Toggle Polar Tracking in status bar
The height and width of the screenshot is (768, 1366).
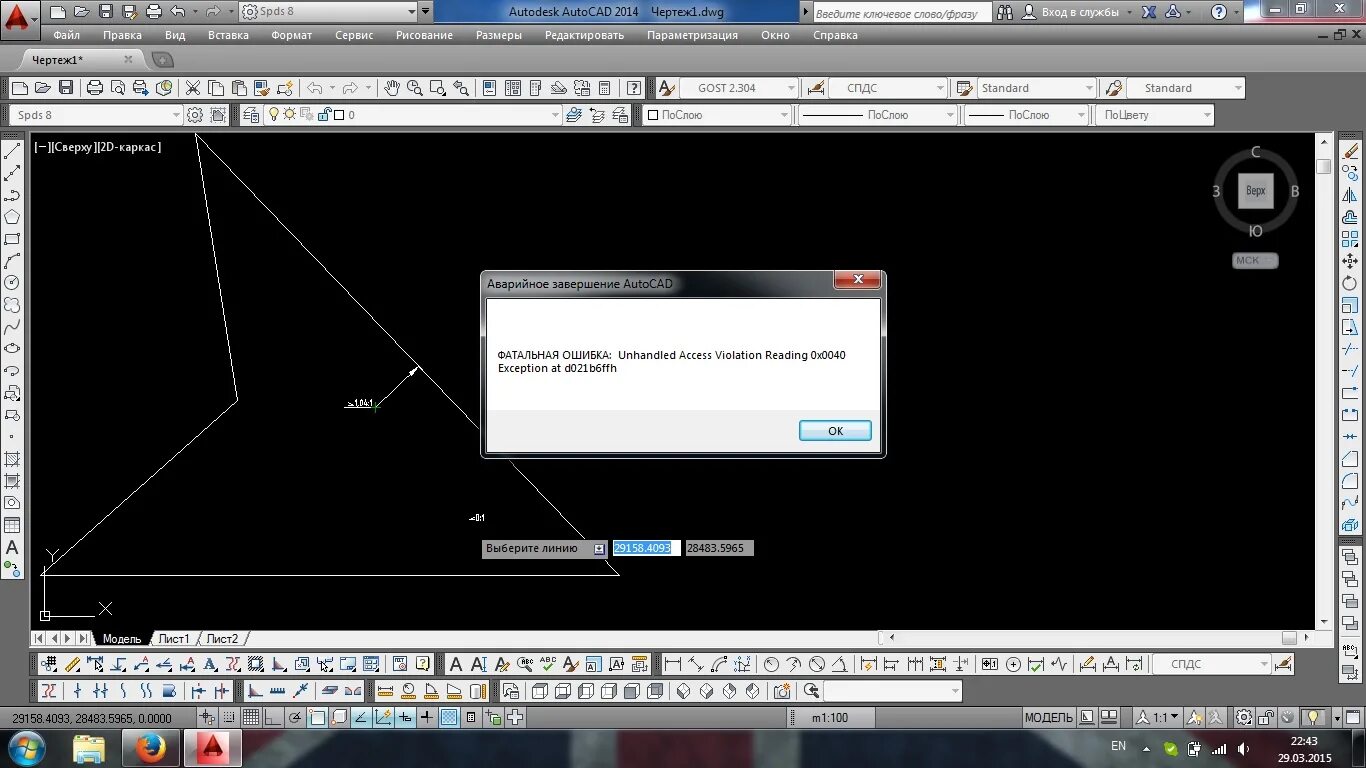295,717
